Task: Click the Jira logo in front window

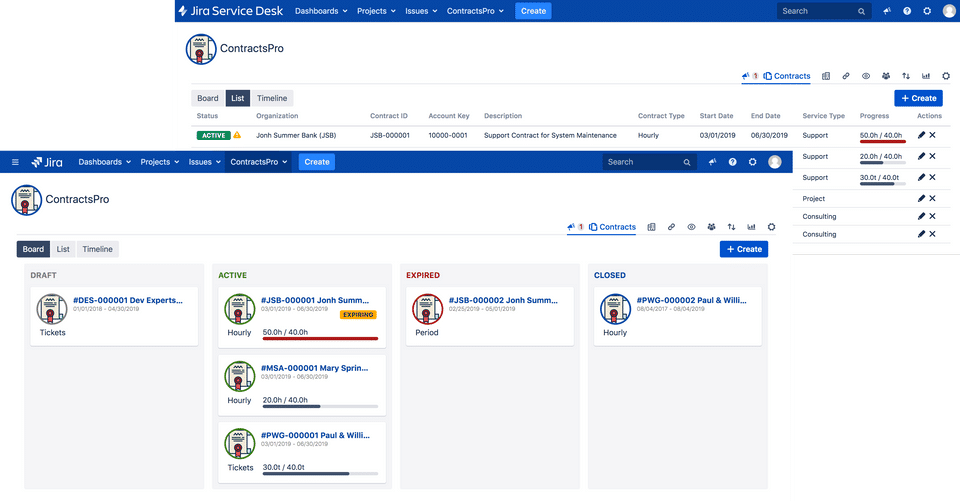Action: [47, 162]
